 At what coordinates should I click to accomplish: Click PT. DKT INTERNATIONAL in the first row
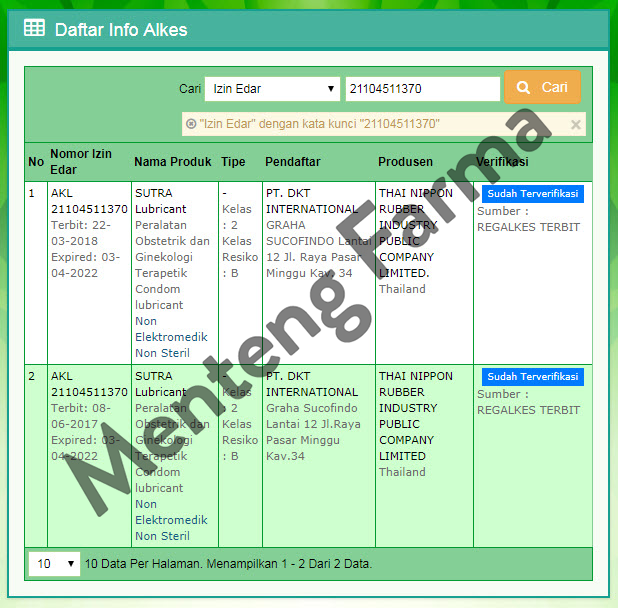coord(311,201)
